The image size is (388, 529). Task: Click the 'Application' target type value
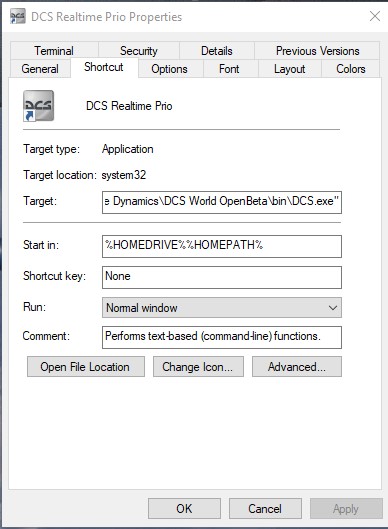(x=128, y=149)
